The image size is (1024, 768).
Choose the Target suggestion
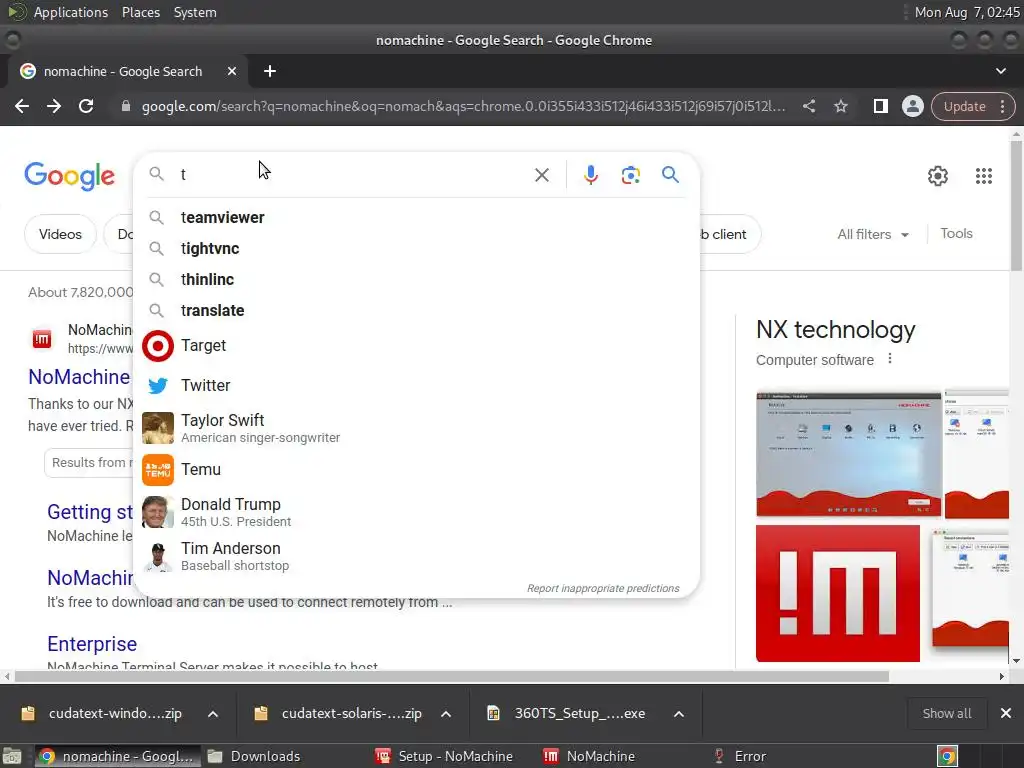(x=417, y=345)
